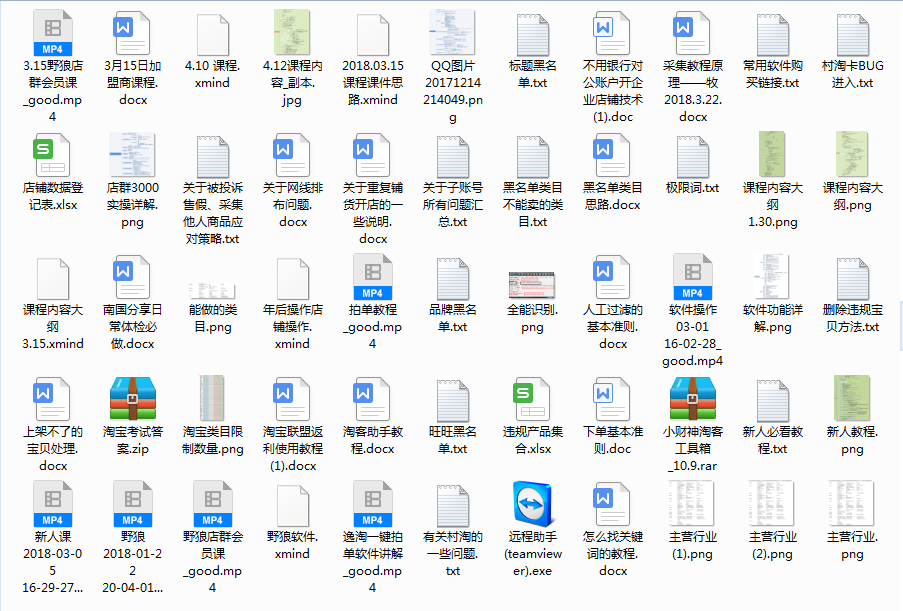Select the 淘宝考试答案.zip archive
This screenshot has height=611, width=903.
pos(132,398)
